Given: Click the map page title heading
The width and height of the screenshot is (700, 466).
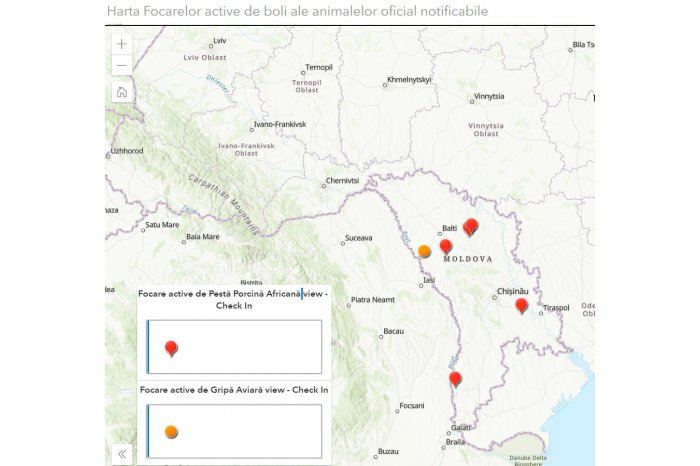Looking at the screenshot, I should (x=297, y=11).
